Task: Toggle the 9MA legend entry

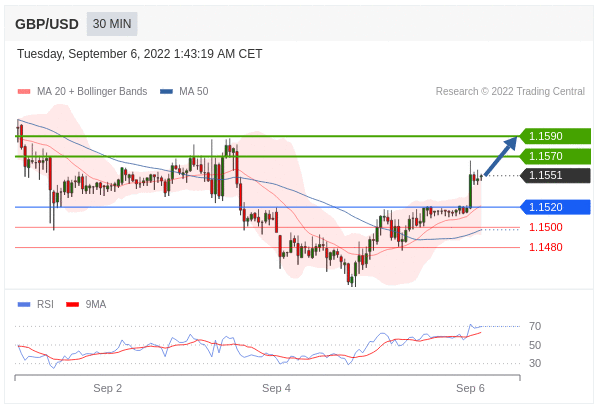Action: tap(86, 304)
